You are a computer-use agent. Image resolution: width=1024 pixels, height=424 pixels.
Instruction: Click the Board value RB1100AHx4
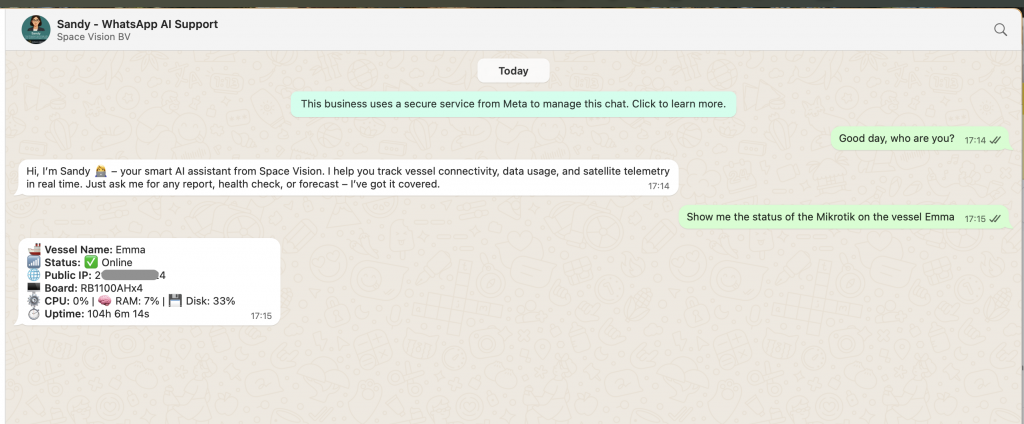pos(112,288)
